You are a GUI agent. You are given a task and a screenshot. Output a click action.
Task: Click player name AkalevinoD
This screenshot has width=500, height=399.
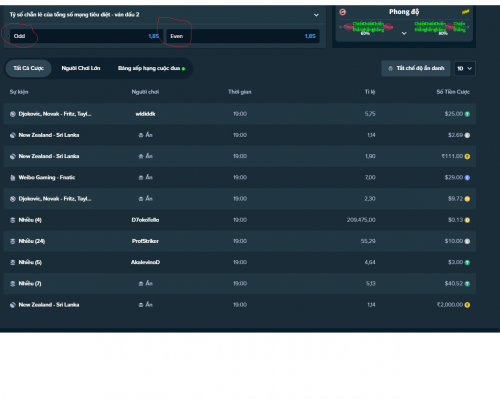145,262
